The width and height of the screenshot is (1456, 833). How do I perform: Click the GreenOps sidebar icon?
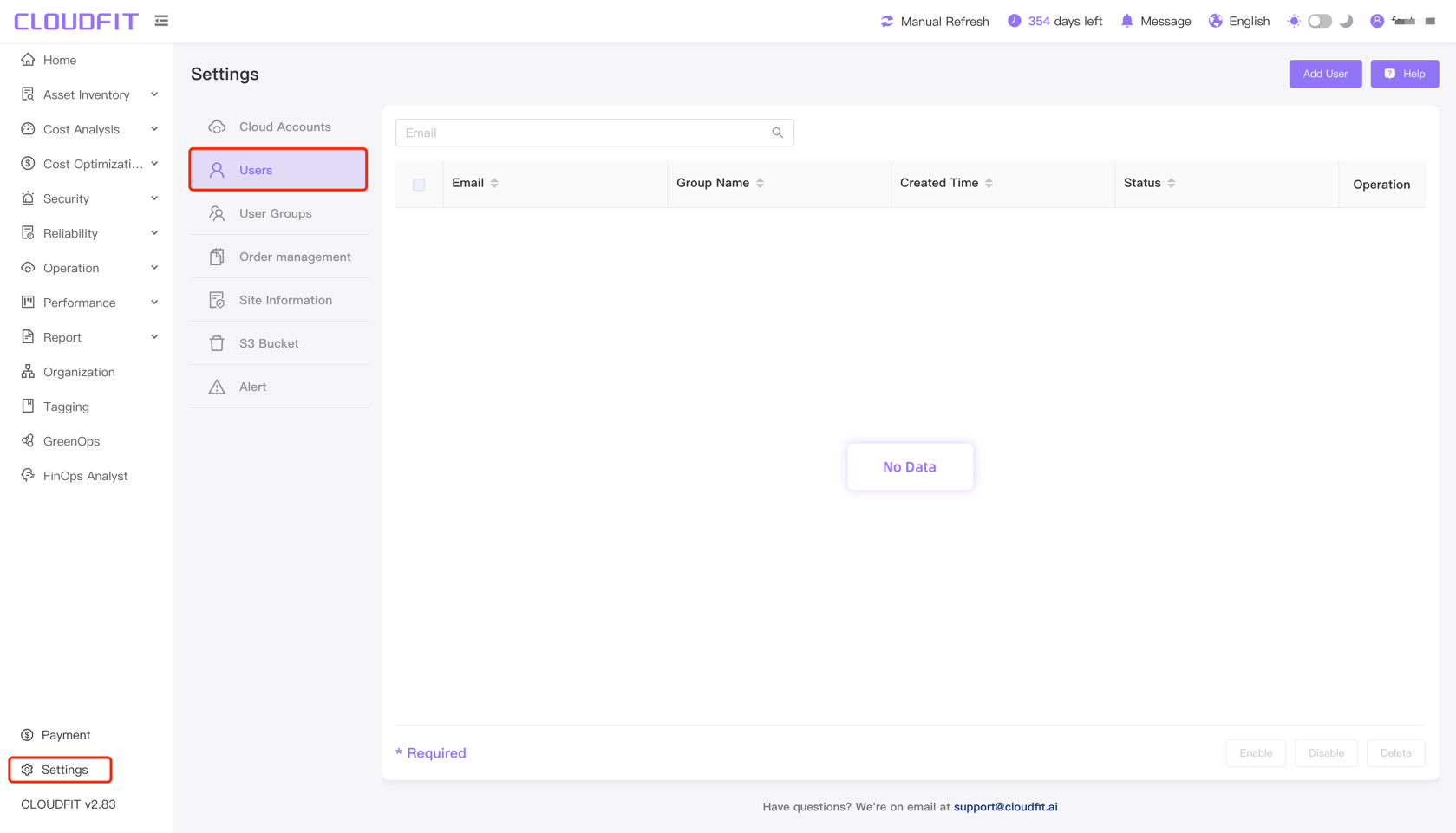point(28,441)
